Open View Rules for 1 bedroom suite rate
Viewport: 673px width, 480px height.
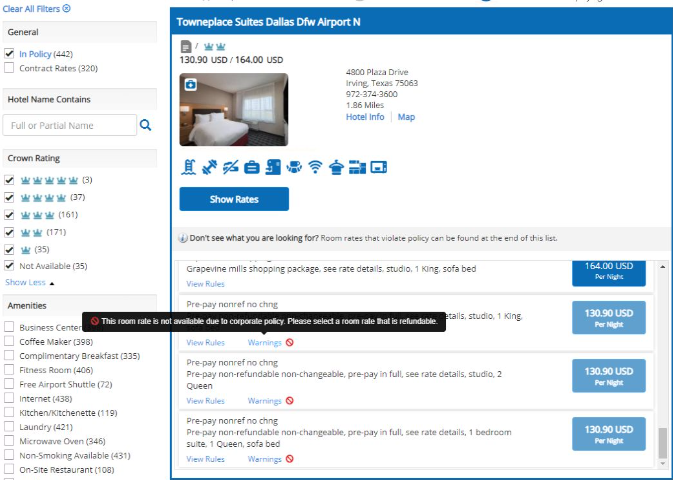[x=205, y=459]
